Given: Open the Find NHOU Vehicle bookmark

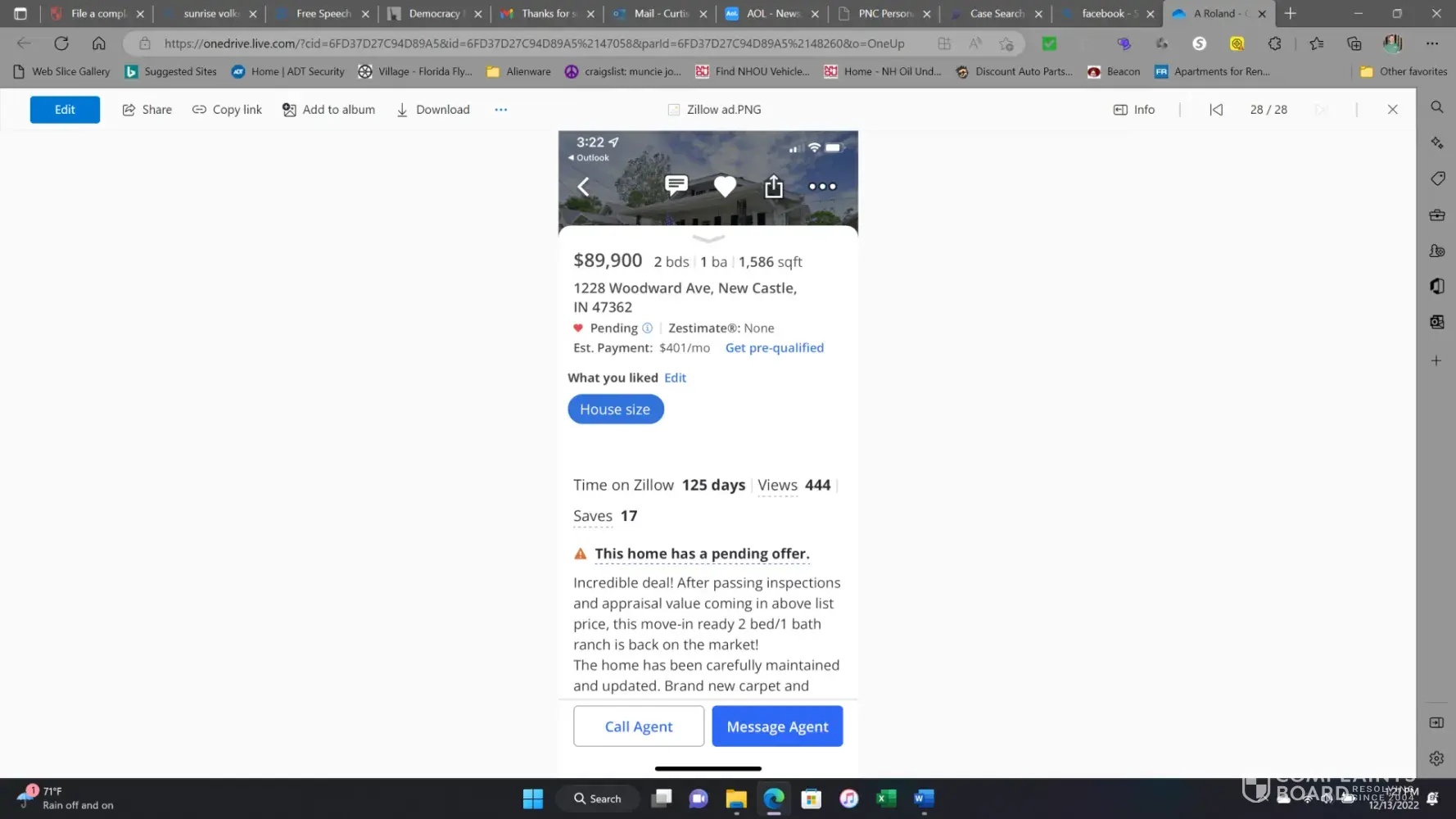Looking at the screenshot, I should tap(753, 72).
